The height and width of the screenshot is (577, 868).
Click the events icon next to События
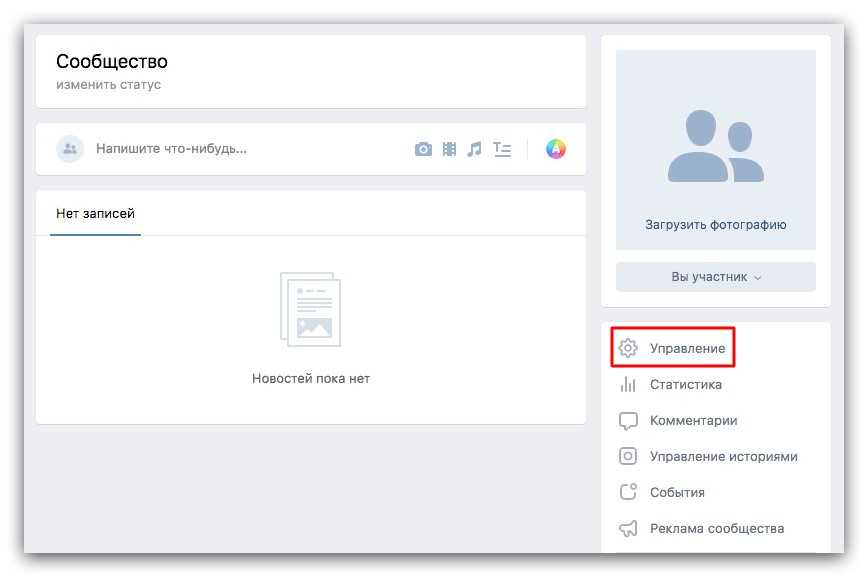point(628,492)
